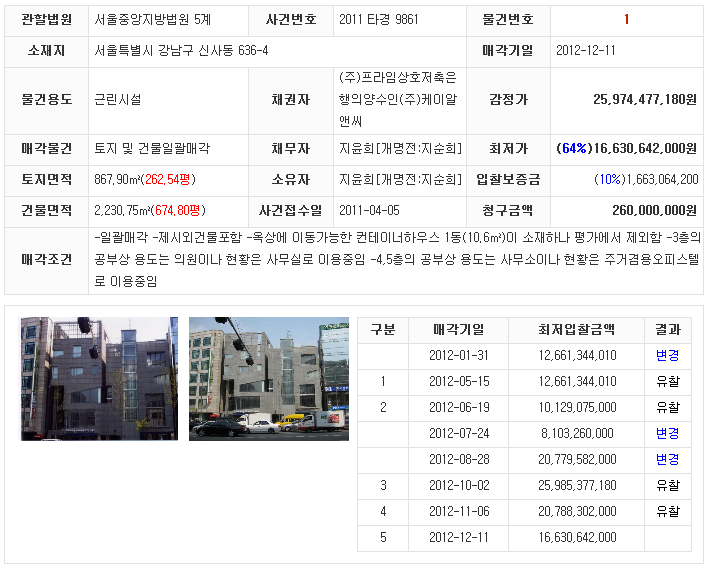704x575 pixels.
Task: Click the 유찰 result for 2012-05-15
Action: tap(667, 382)
